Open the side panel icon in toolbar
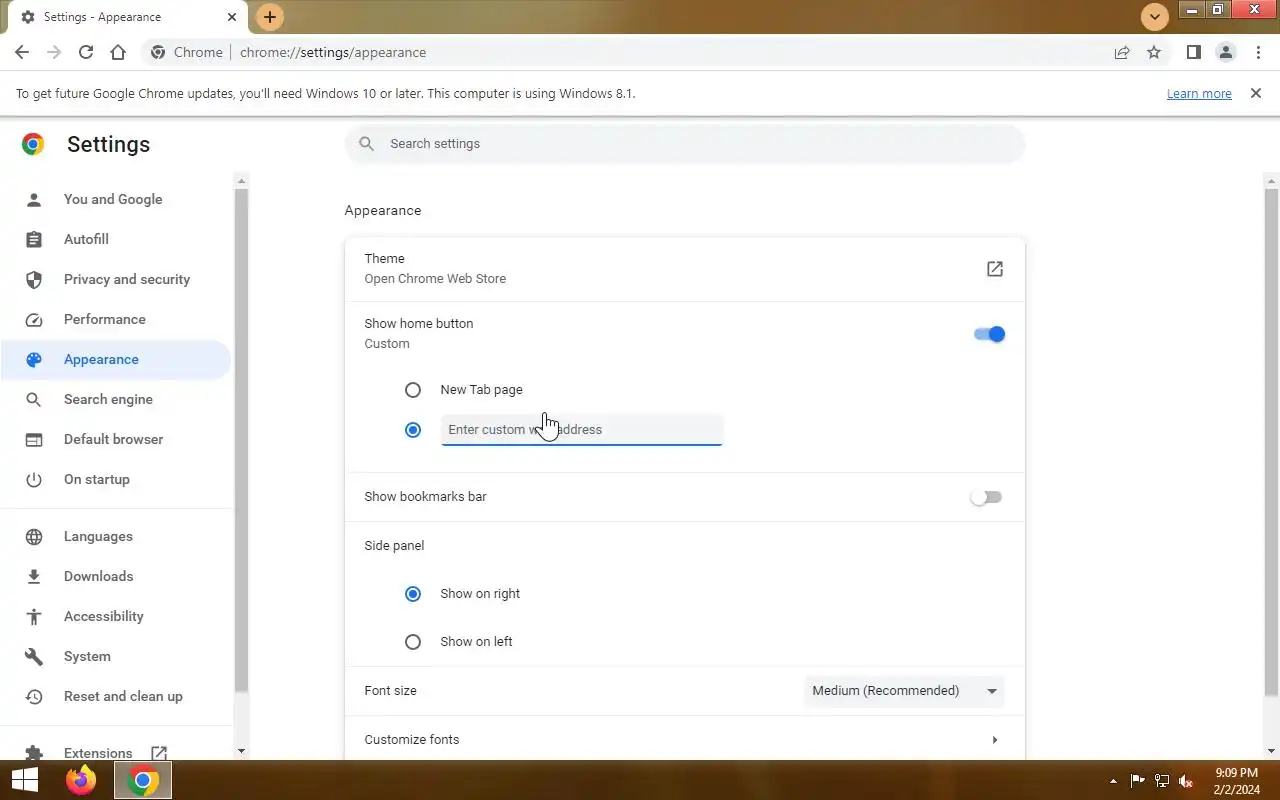The width and height of the screenshot is (1280, 800). [1193, 52]
